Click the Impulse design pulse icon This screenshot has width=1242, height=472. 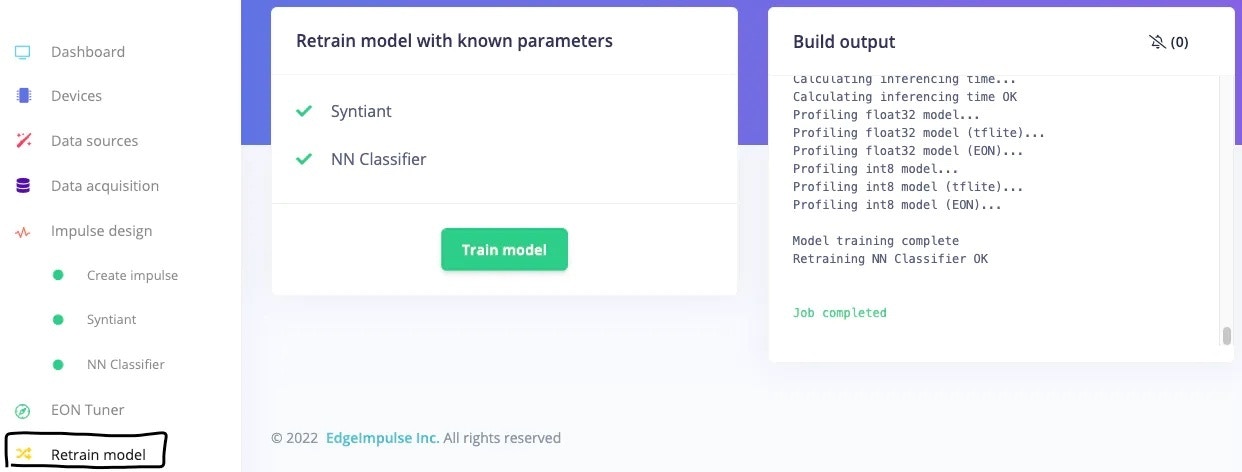23,231
